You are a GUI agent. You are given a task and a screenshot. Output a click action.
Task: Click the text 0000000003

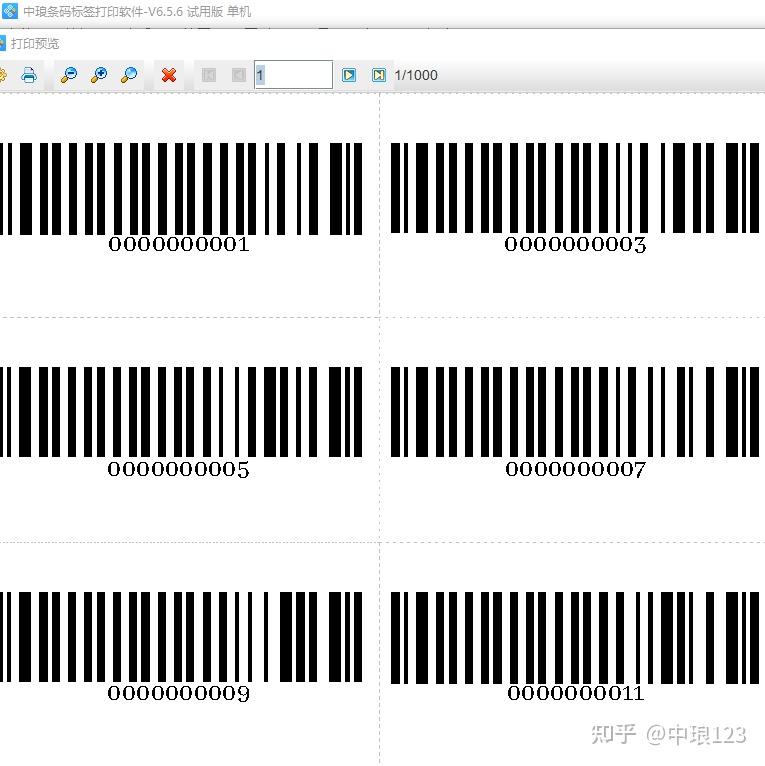pos(575,244)
